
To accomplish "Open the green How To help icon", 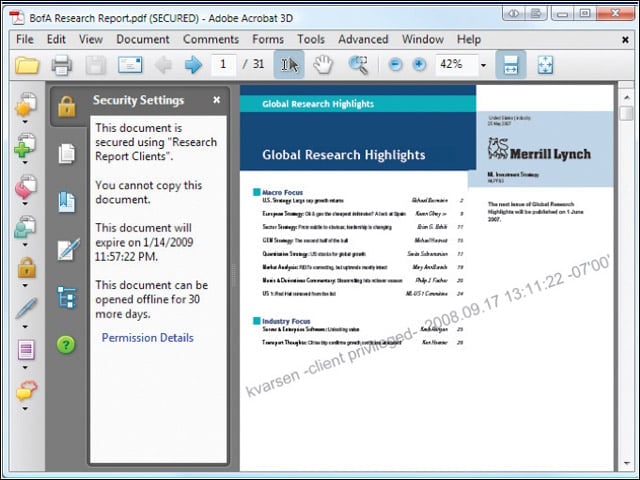I will (x=66, y=344).
